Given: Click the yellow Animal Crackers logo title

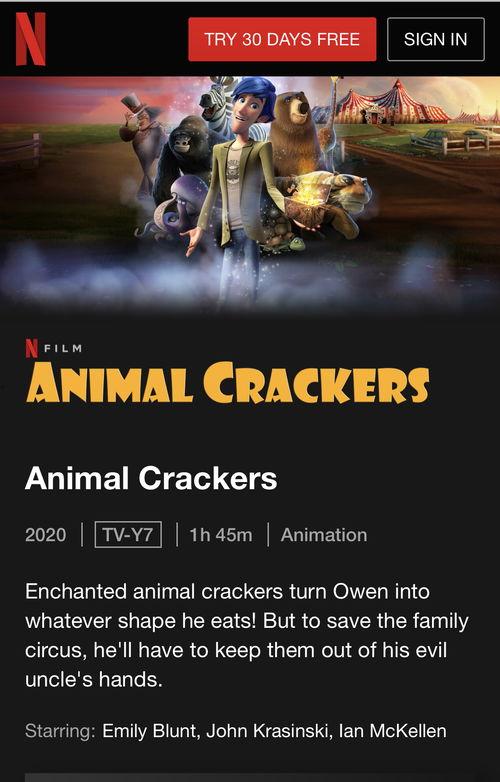Looking at the screenshot, I should coord(227,383).
